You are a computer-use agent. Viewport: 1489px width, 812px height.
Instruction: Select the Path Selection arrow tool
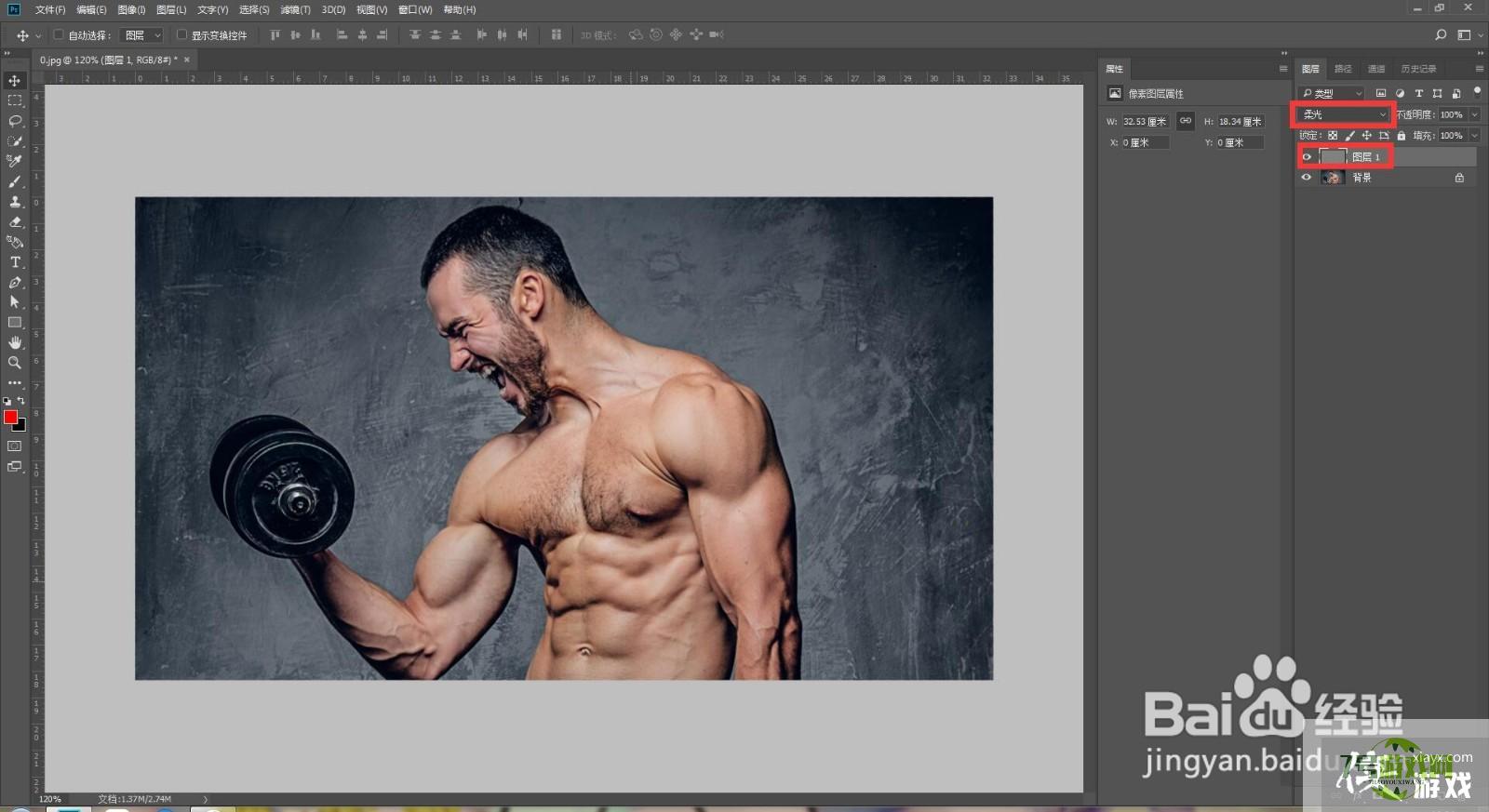pyautogui.click(x=14, y=302)
